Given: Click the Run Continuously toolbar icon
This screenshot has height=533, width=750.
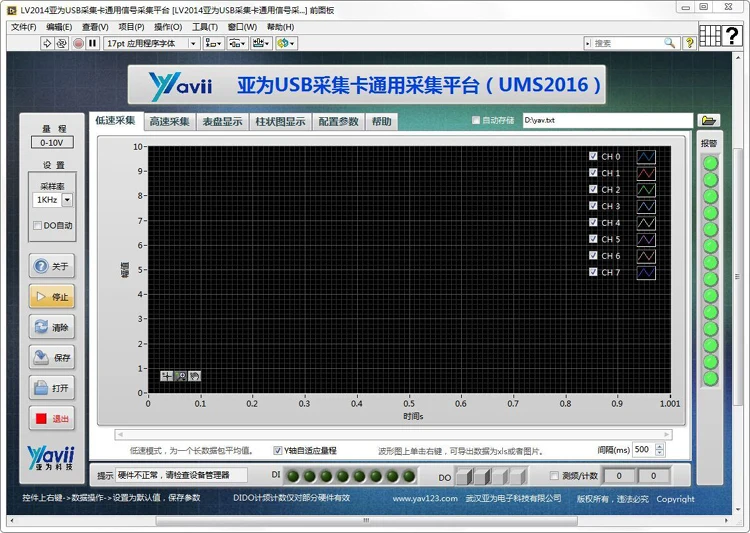Looking at the screenshot, I should 61,44.
